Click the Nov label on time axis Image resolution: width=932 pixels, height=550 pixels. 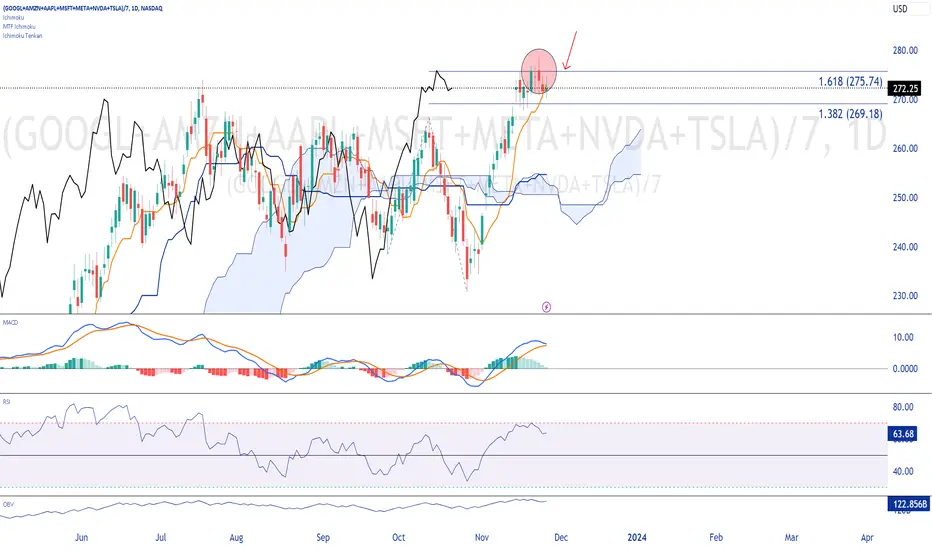(x=482, y=538)
